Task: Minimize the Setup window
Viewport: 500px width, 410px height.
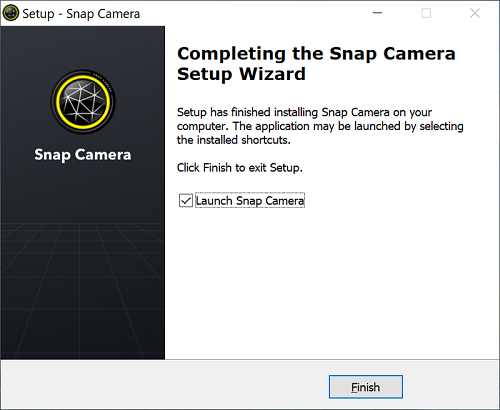Action: (377, 13)
